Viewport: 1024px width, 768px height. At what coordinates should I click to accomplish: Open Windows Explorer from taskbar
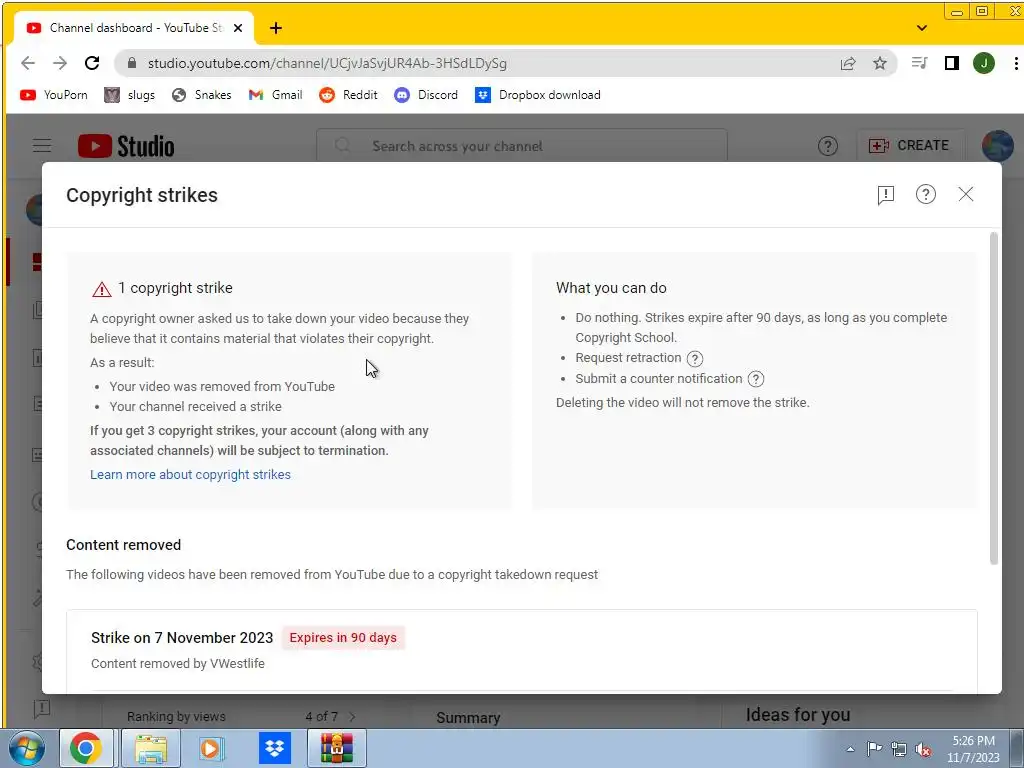(x=151, y=748)
